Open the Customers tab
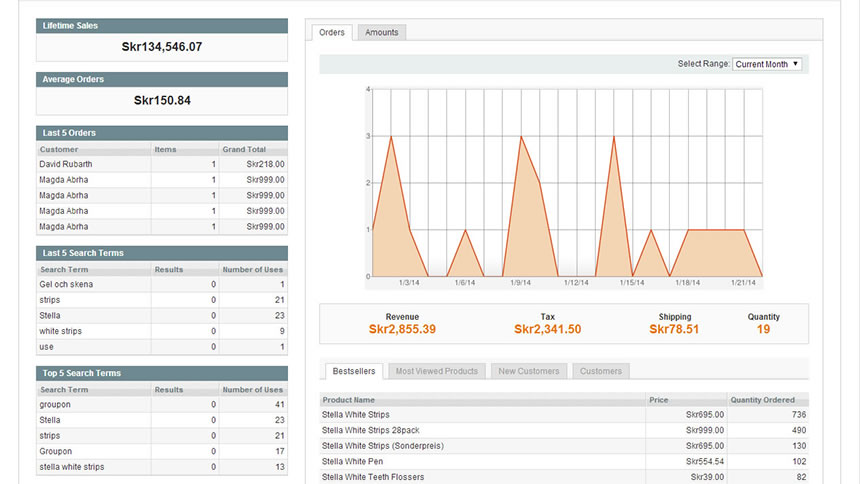The image size is (860, 484). coord(601,371)
